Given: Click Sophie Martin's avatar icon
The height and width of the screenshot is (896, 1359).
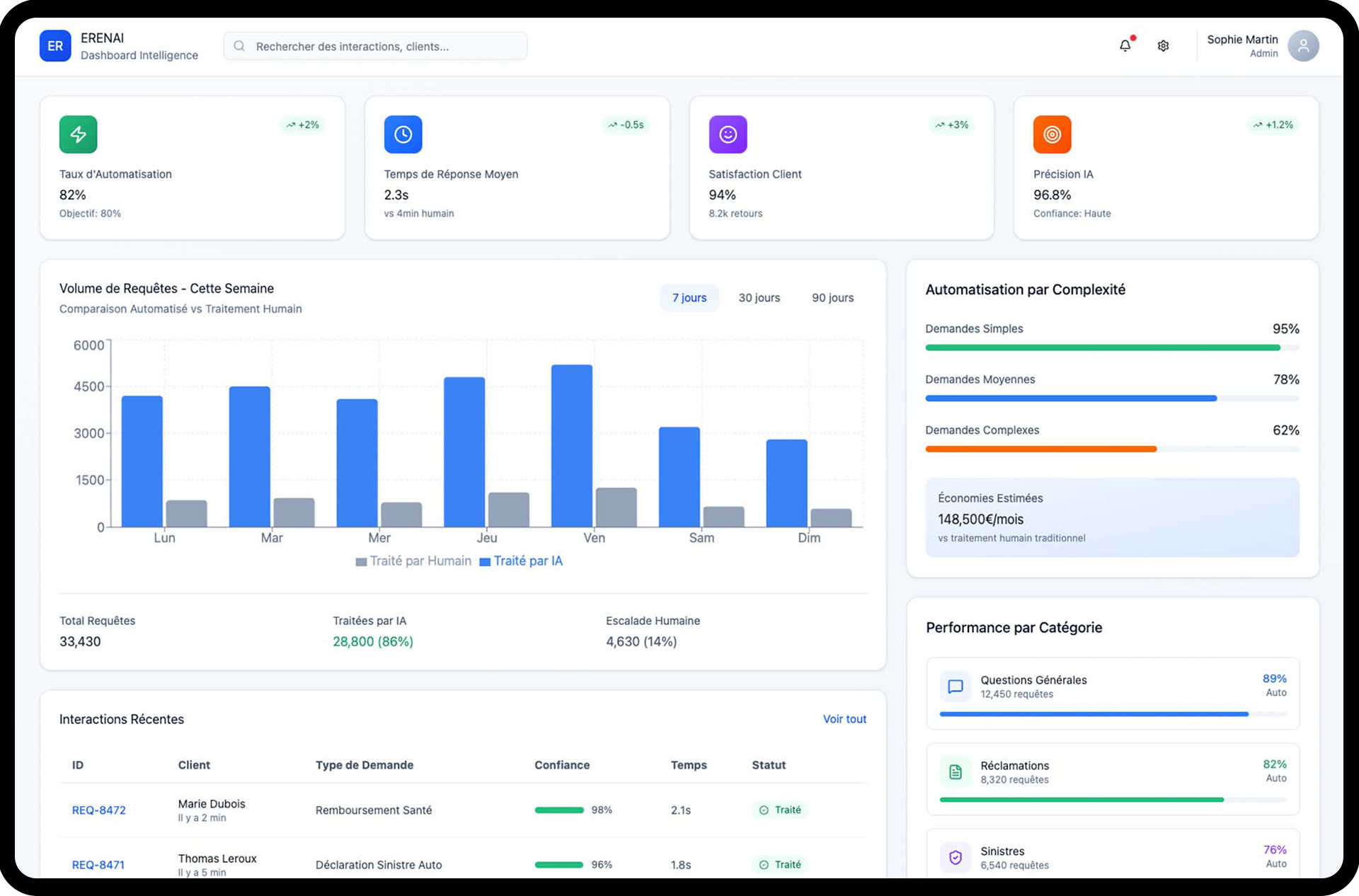Looking at the screenshot, I should pos(1302,46).
